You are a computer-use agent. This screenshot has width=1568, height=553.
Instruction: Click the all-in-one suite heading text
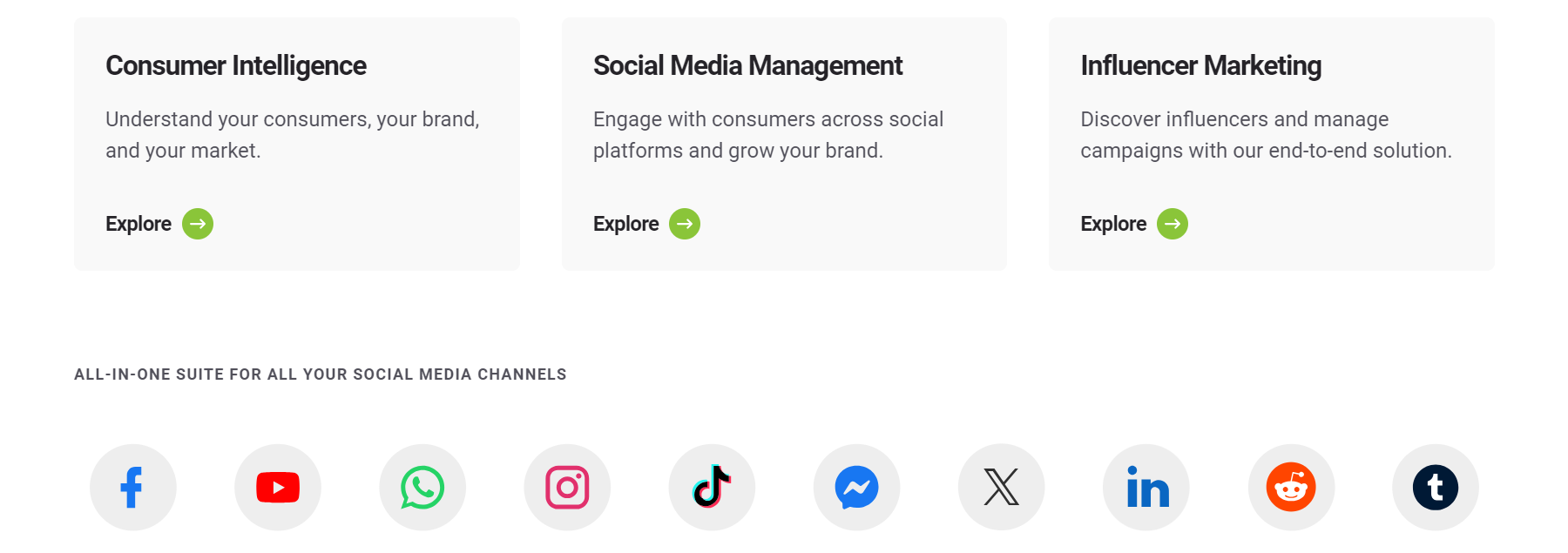(321, 374)
